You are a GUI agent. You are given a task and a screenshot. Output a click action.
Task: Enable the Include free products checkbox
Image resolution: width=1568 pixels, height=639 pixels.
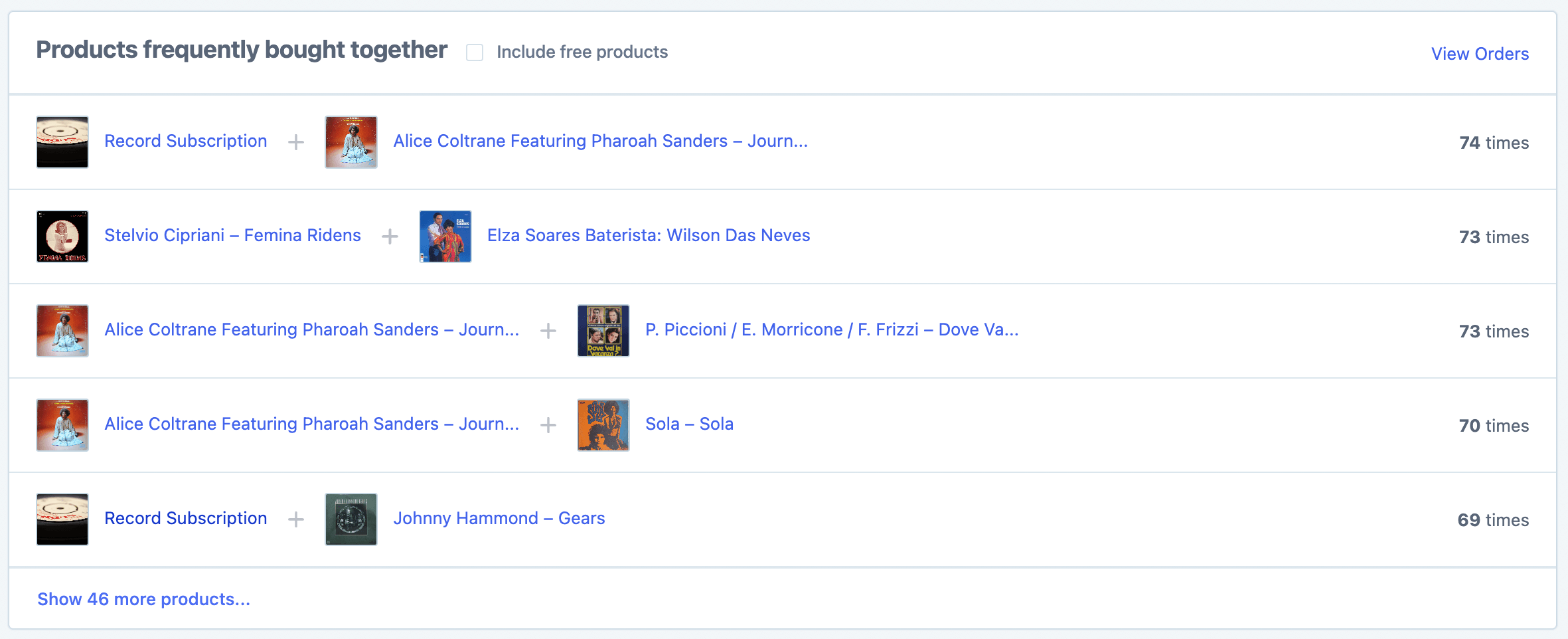[474, 52]
